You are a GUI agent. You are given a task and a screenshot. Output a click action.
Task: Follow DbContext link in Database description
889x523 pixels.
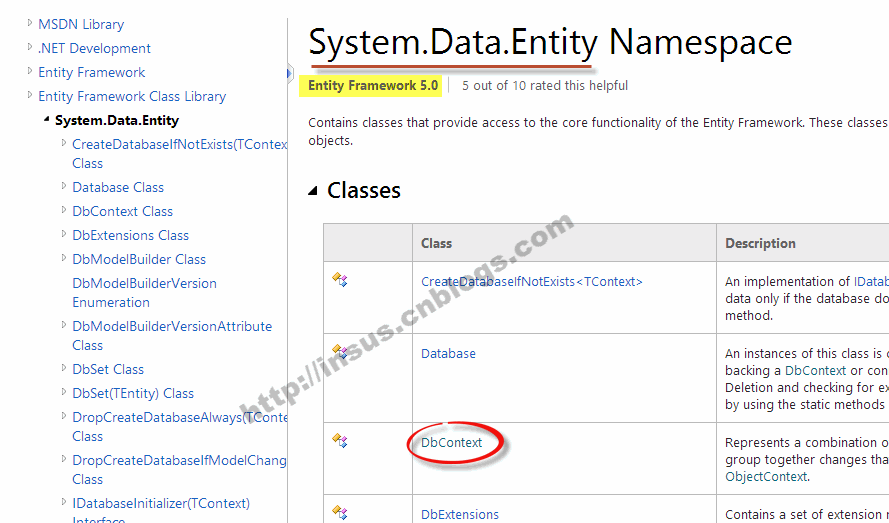pyautogui.click(x=815, y=370)
